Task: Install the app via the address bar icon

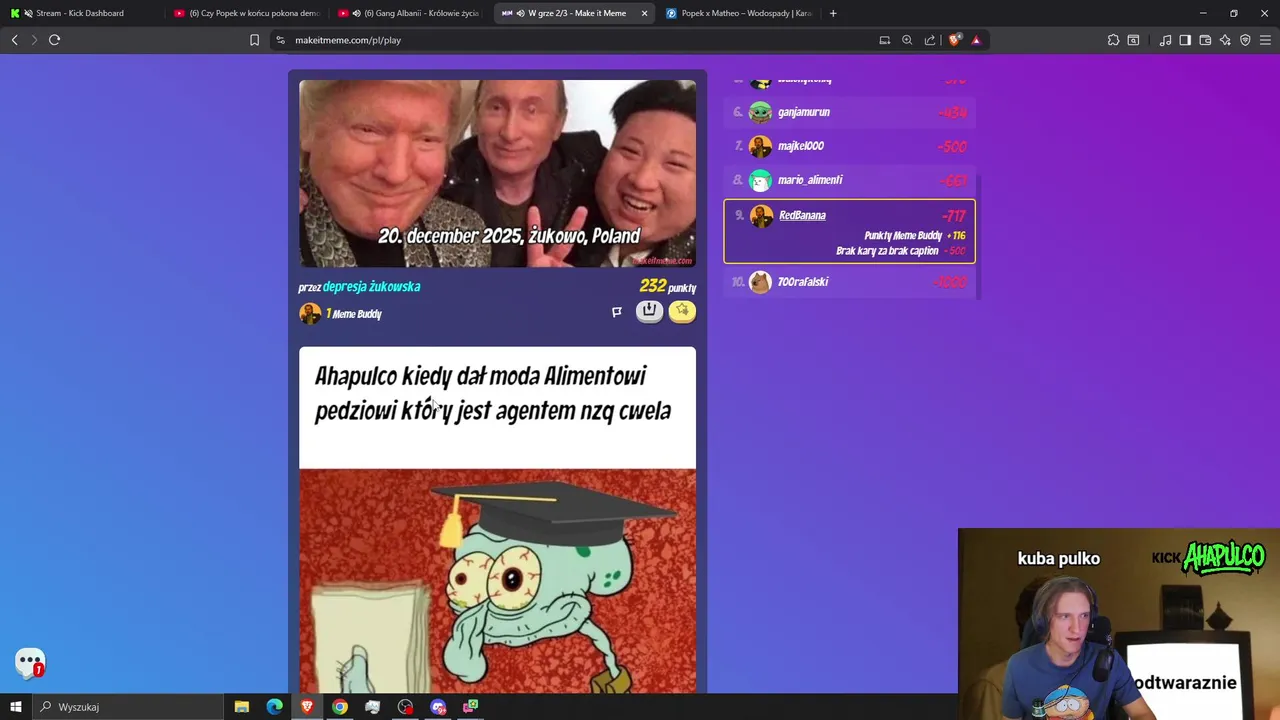Action: 885,40
